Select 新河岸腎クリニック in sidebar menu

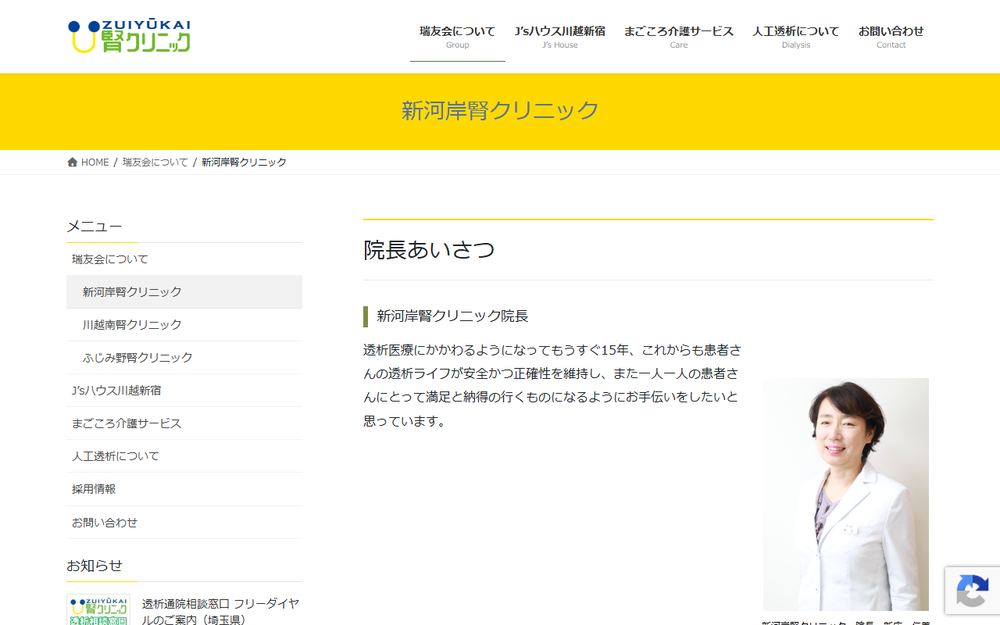pos(184,291)
